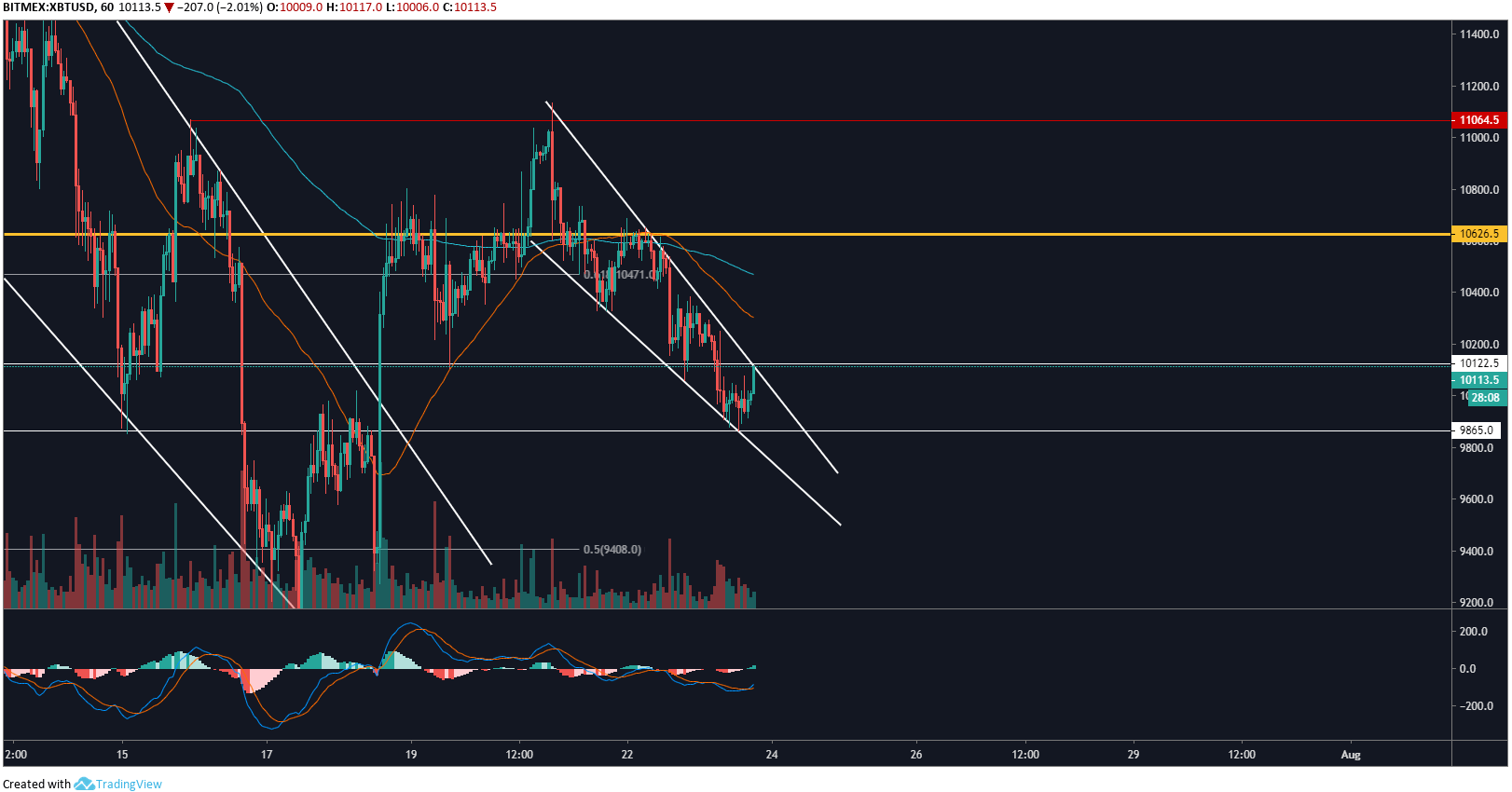Select the orange 10626.5 price label
Screen dimensions: 1512x792
[1479, 234]
